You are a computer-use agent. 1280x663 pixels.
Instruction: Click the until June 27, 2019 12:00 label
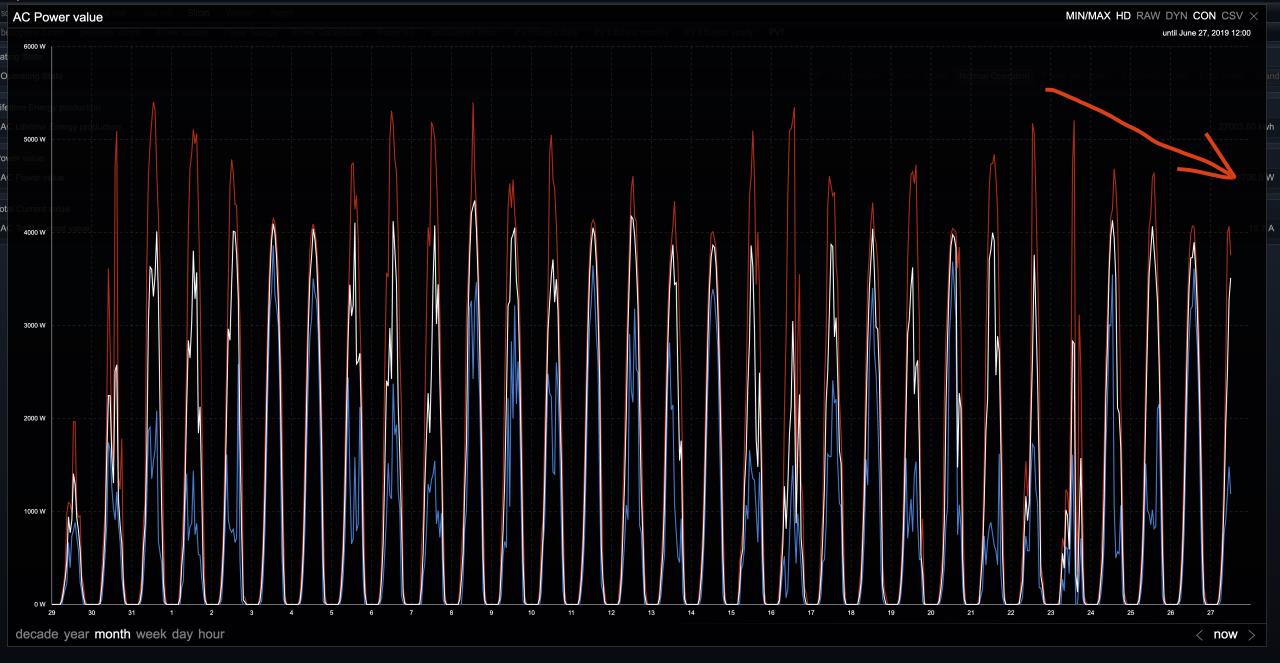1206,33
